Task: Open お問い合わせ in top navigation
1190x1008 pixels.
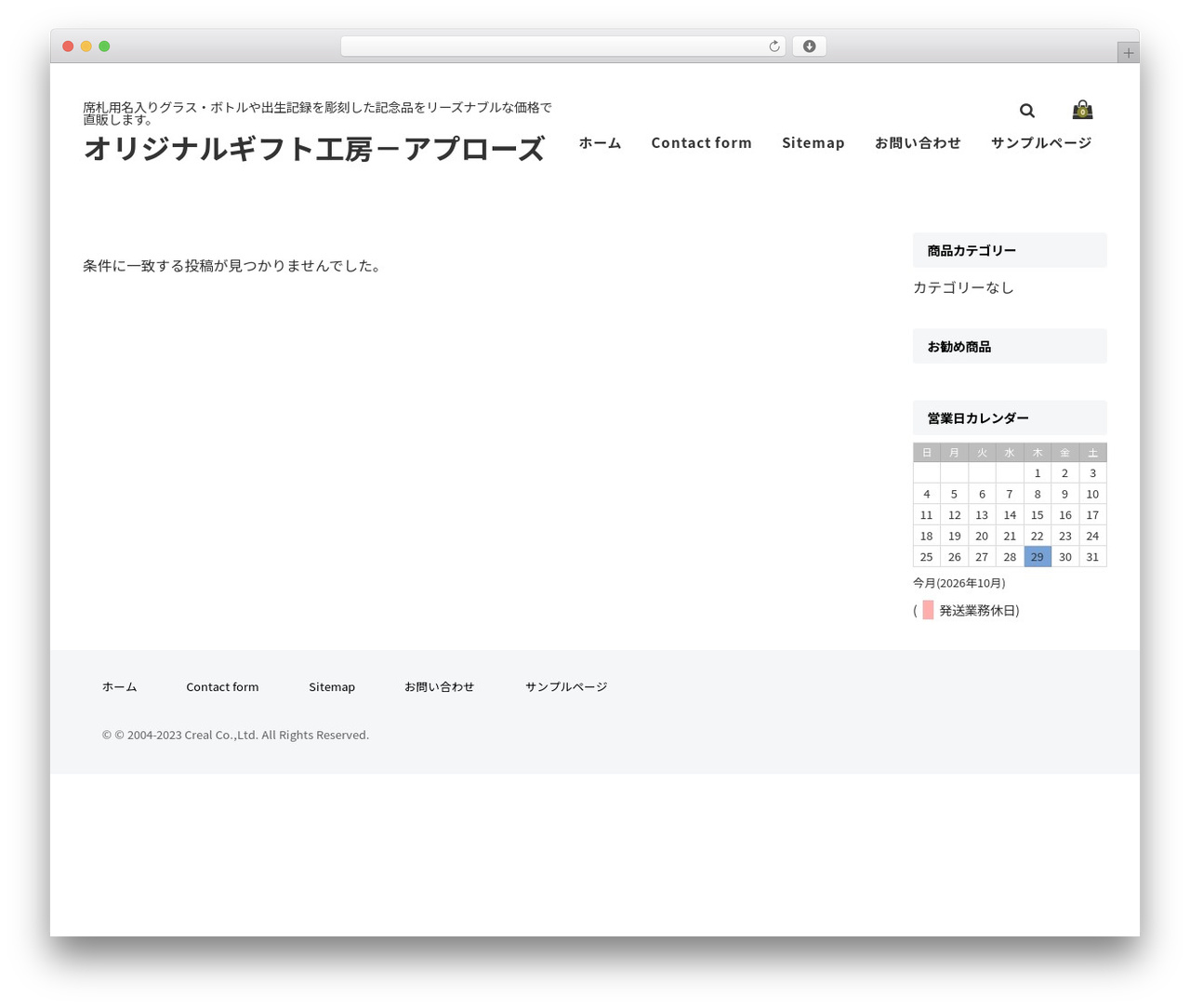Action: click(918, 142)
